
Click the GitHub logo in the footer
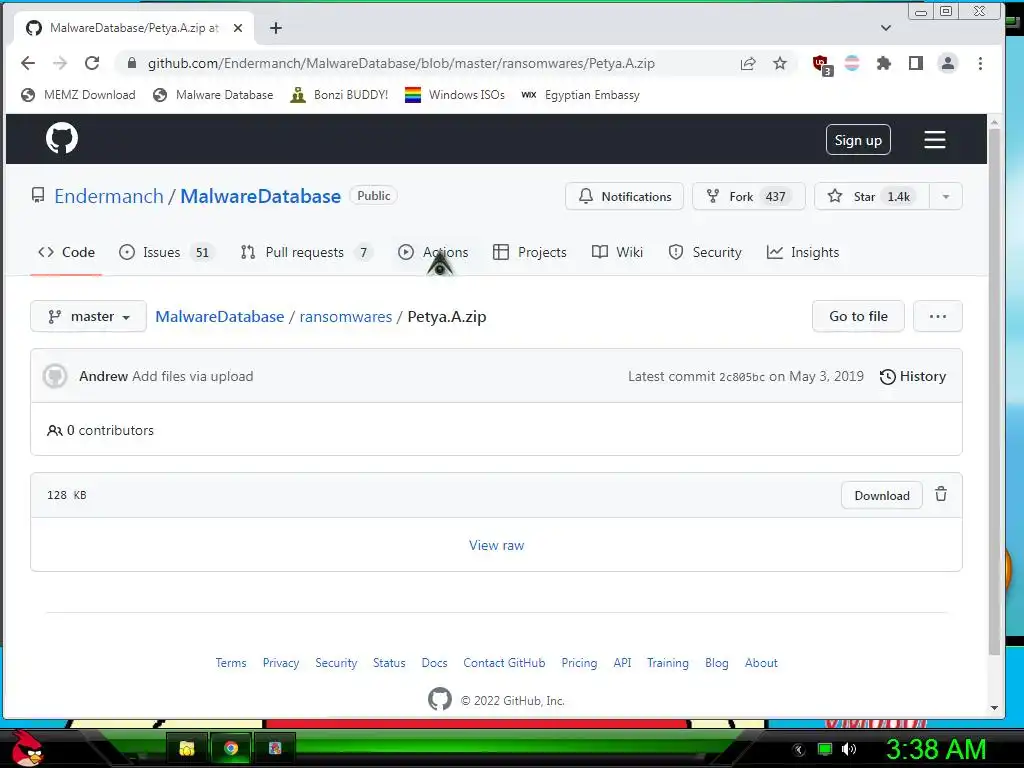point(440,699)
